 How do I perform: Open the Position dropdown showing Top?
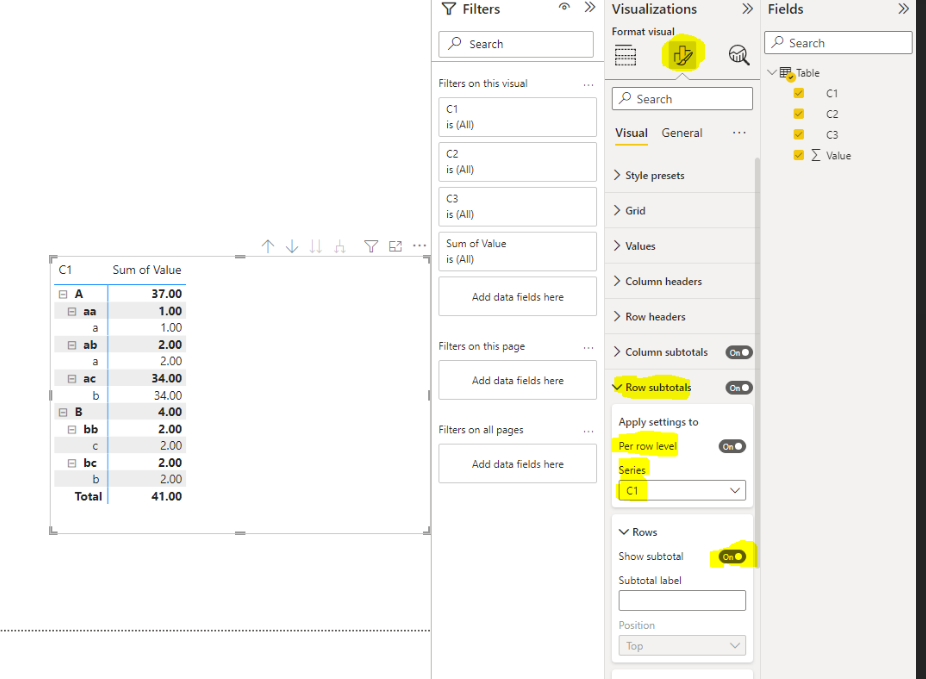tap(682, 646)
